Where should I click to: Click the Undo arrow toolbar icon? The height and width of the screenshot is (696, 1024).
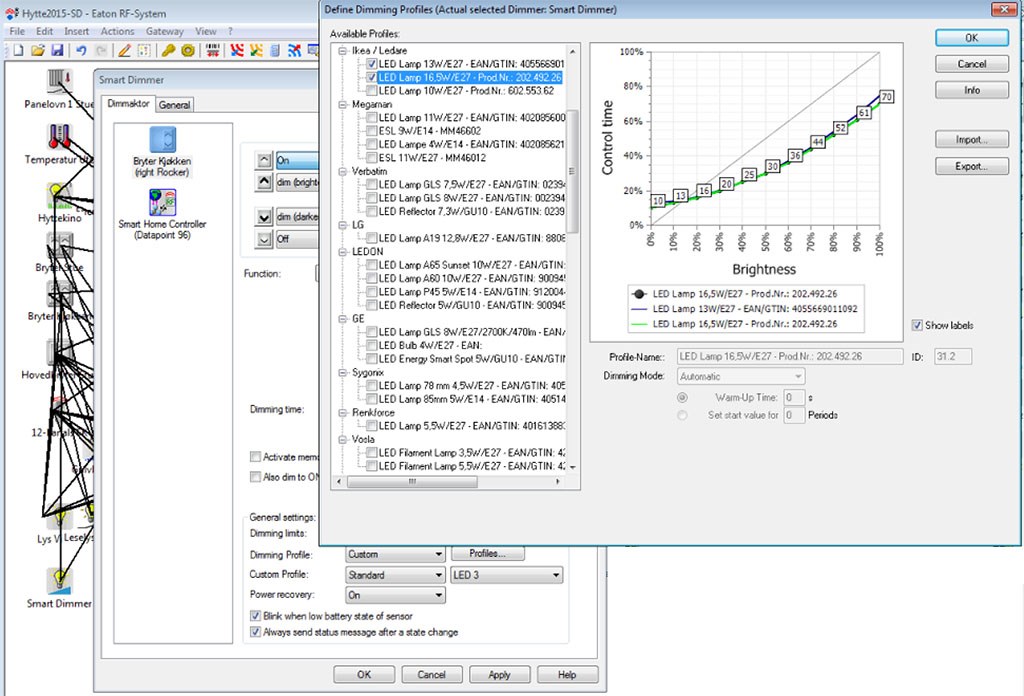[x=81, y=51]
